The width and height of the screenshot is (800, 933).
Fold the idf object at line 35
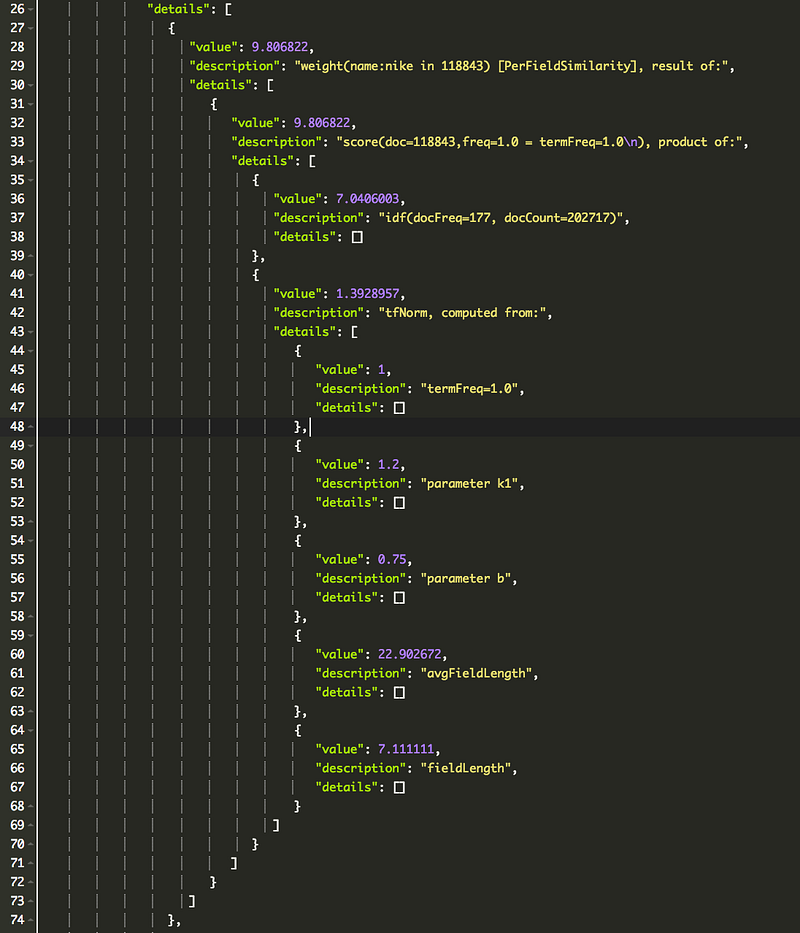(x=30, y=180)
